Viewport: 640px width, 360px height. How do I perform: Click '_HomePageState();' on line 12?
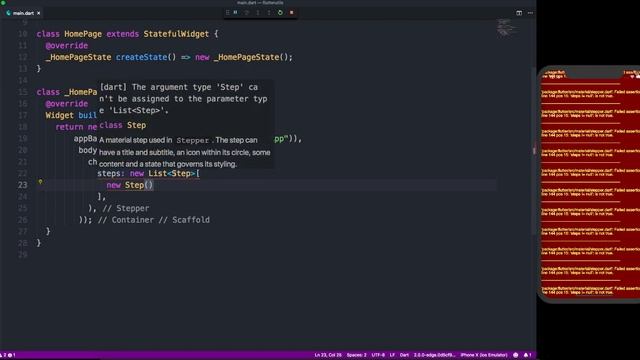pyautogui.click(x=253, y=57)
